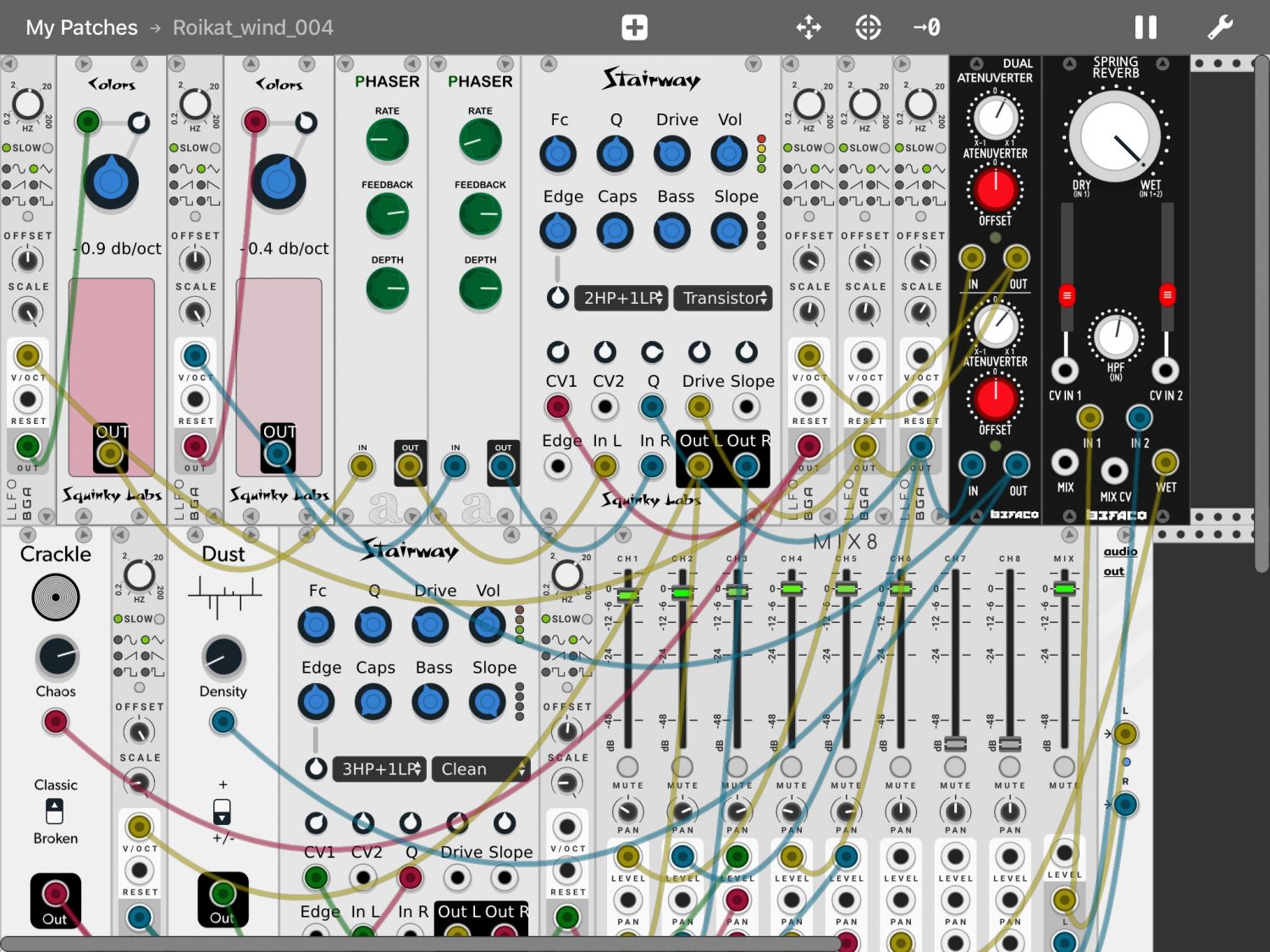Click upper Stairway Drive knob
Viewport: 1270px width, 952px height.
672,154
